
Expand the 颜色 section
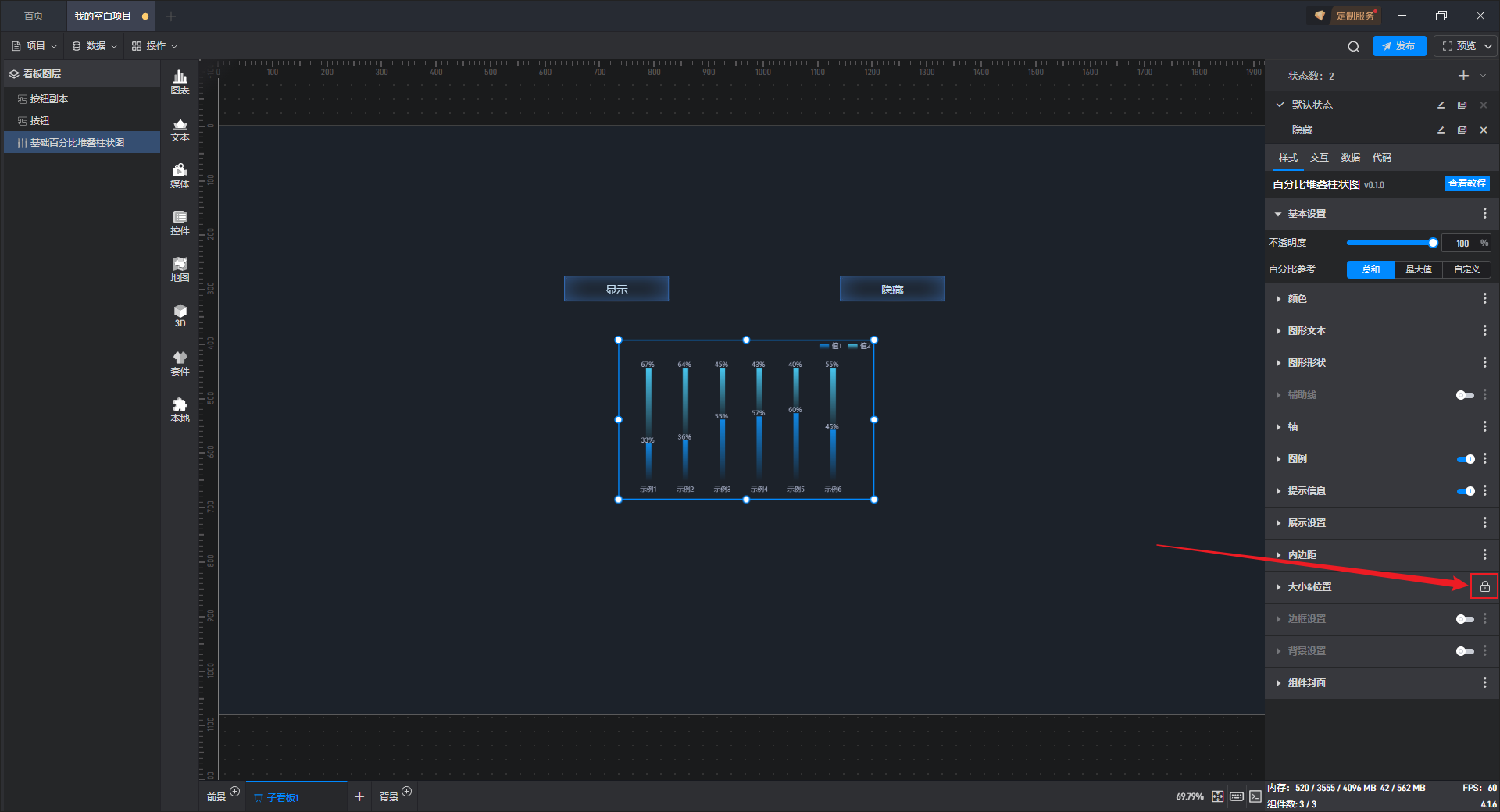tap(1297, 299)
